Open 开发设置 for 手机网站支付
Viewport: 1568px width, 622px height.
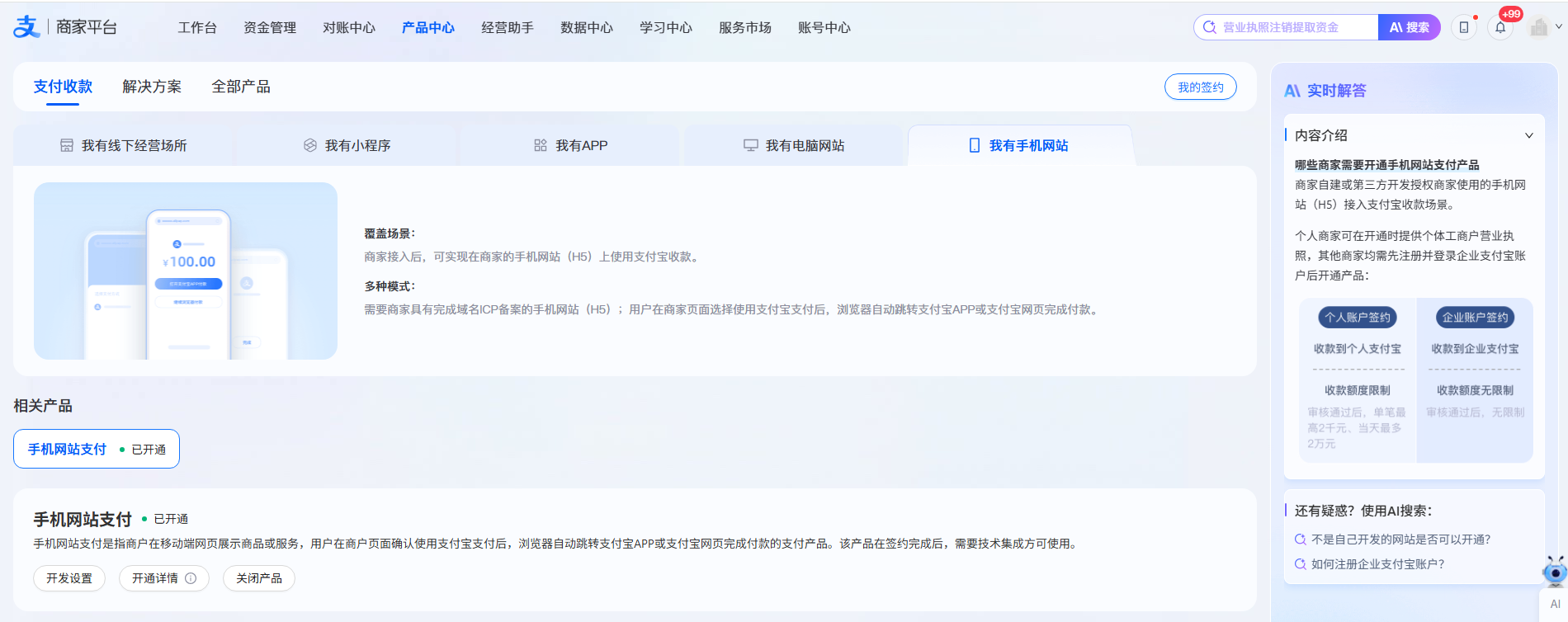[x=69, y=578]
